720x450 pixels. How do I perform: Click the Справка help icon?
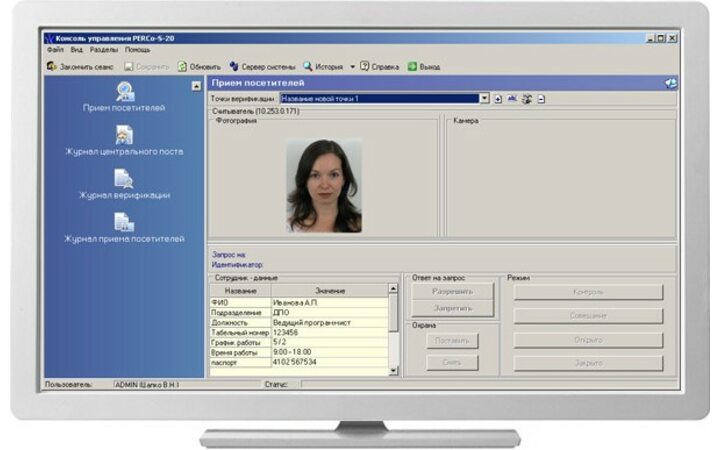(365, 66)
